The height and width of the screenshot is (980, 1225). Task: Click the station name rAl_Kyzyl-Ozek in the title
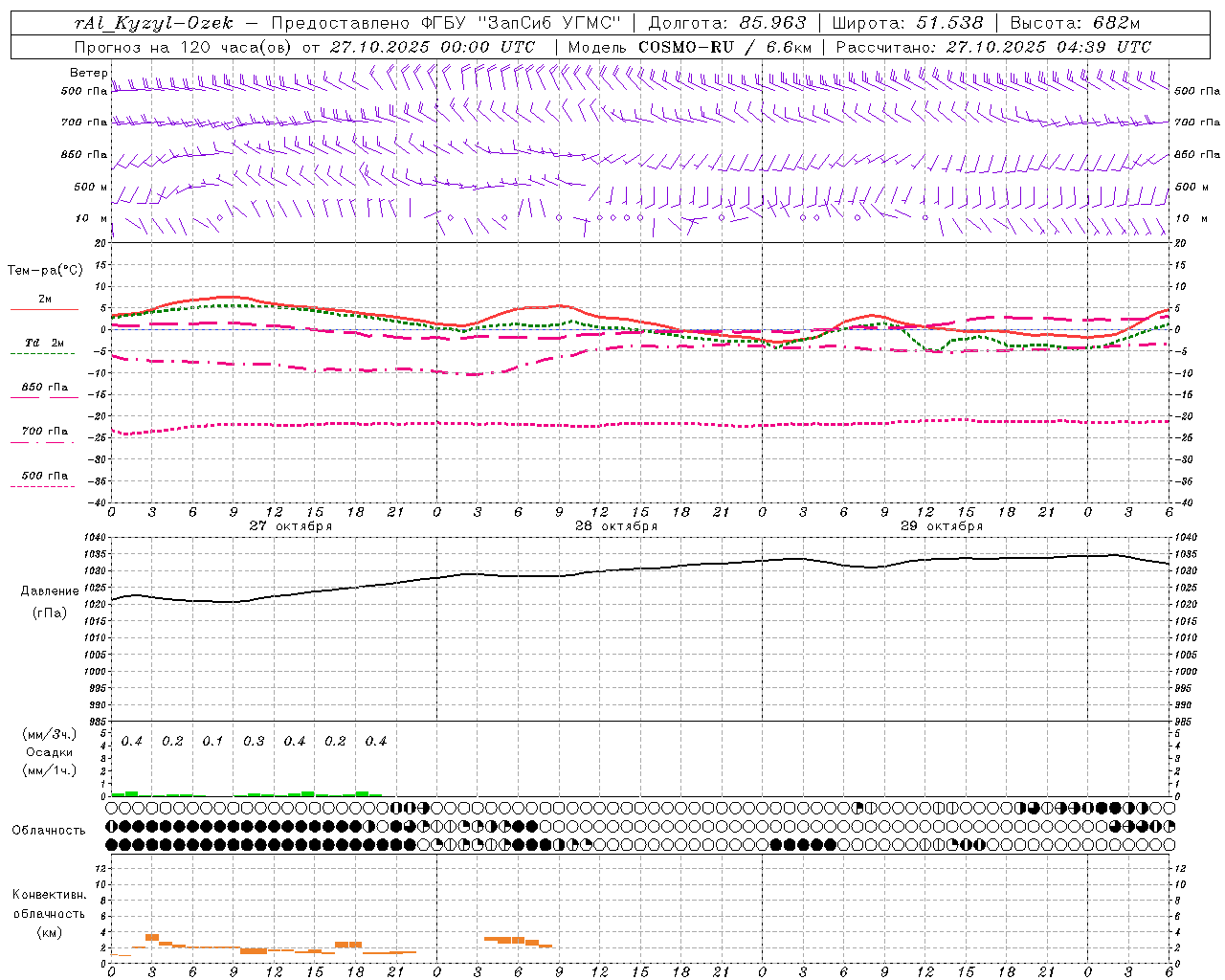point(153,23)
